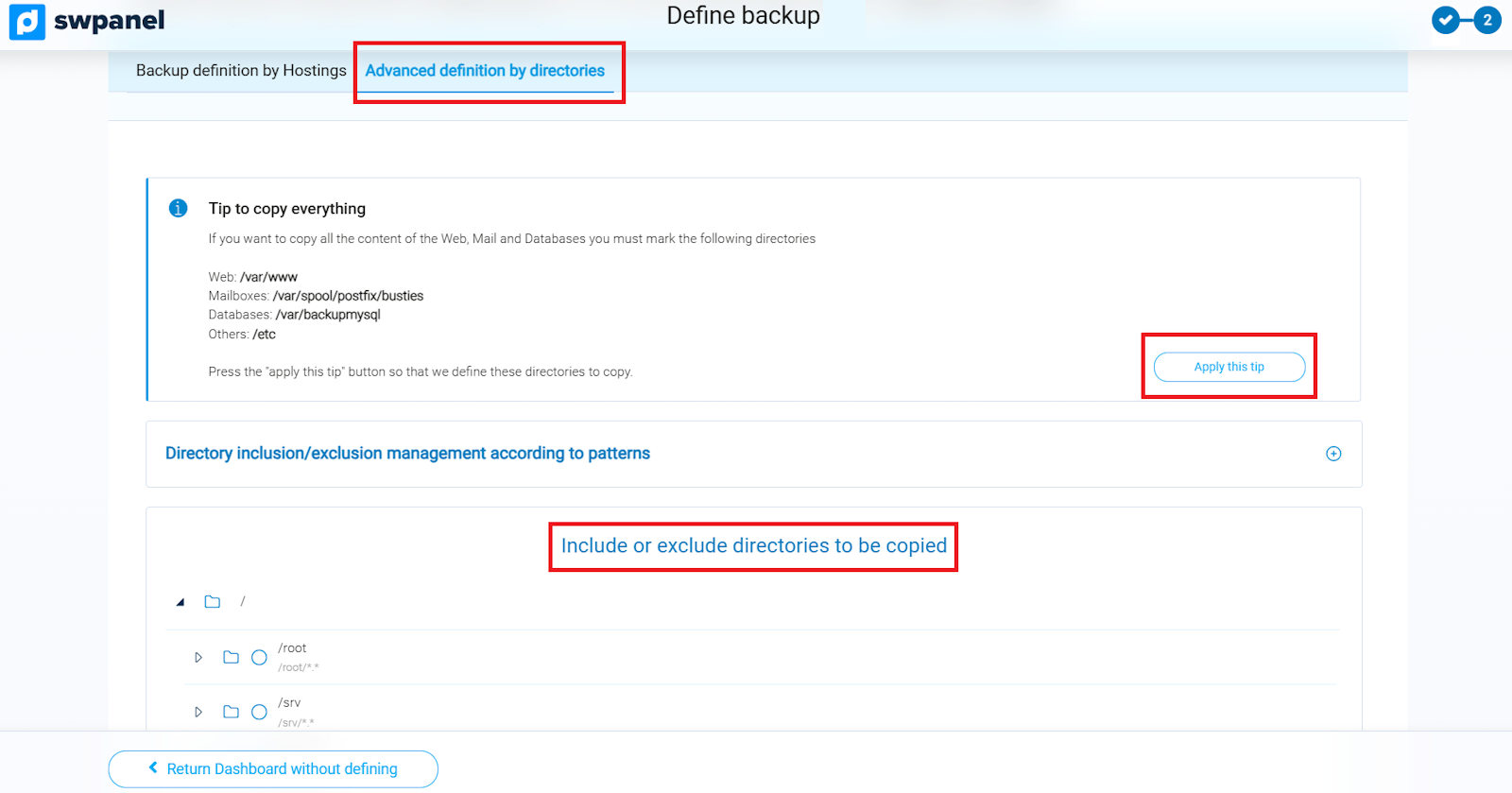The height and width of the screenshot is (793, 1512).
Task: Click the /srv folder icon
Action: click(231, 712)
